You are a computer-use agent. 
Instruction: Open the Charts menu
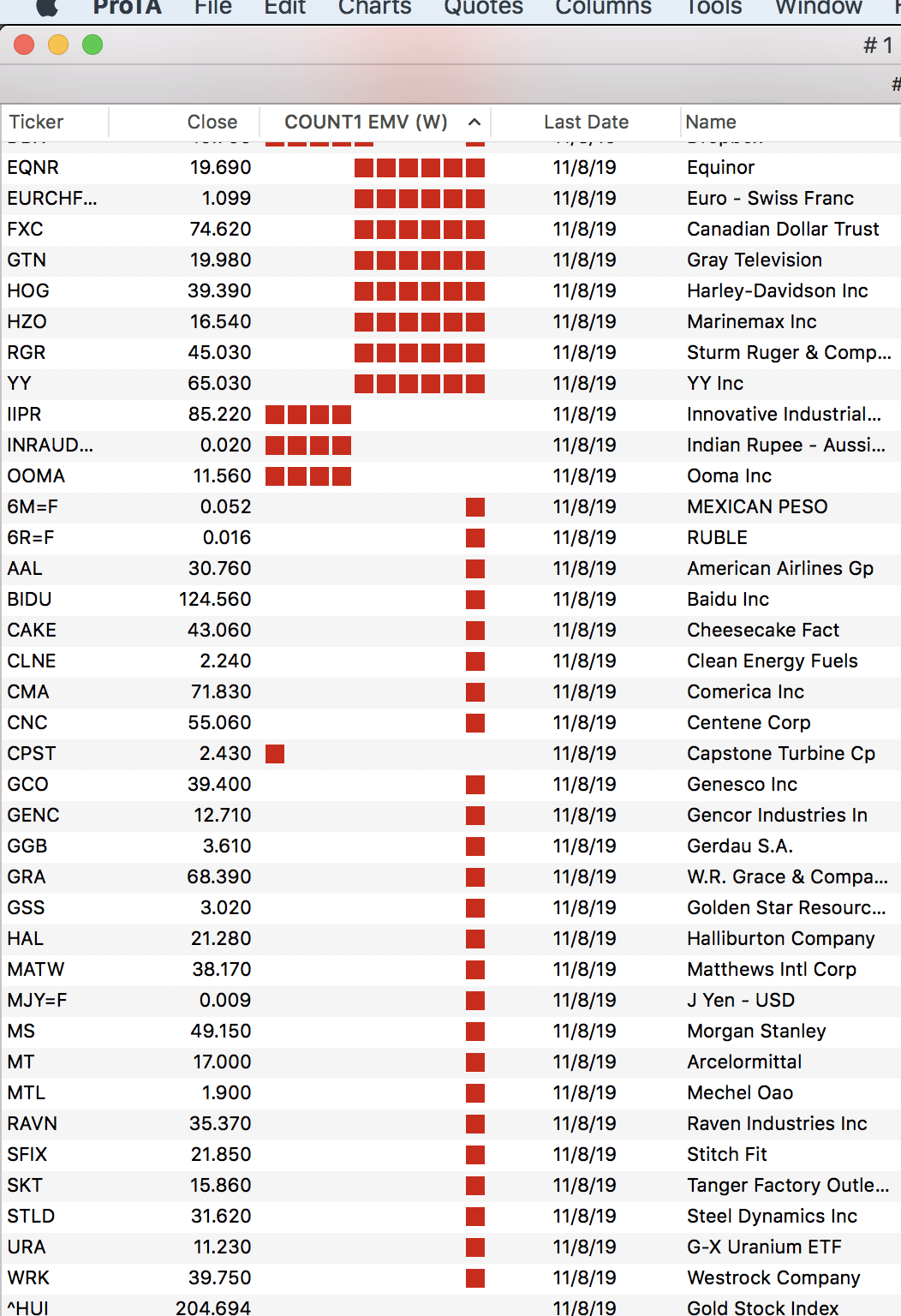pyautogui.click(x=374, y=7)
